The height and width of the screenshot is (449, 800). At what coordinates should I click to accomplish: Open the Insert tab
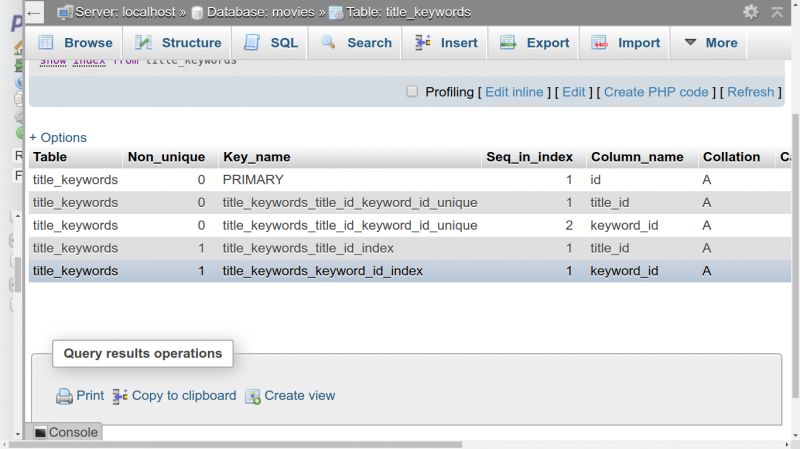click(x=446, y=43)
